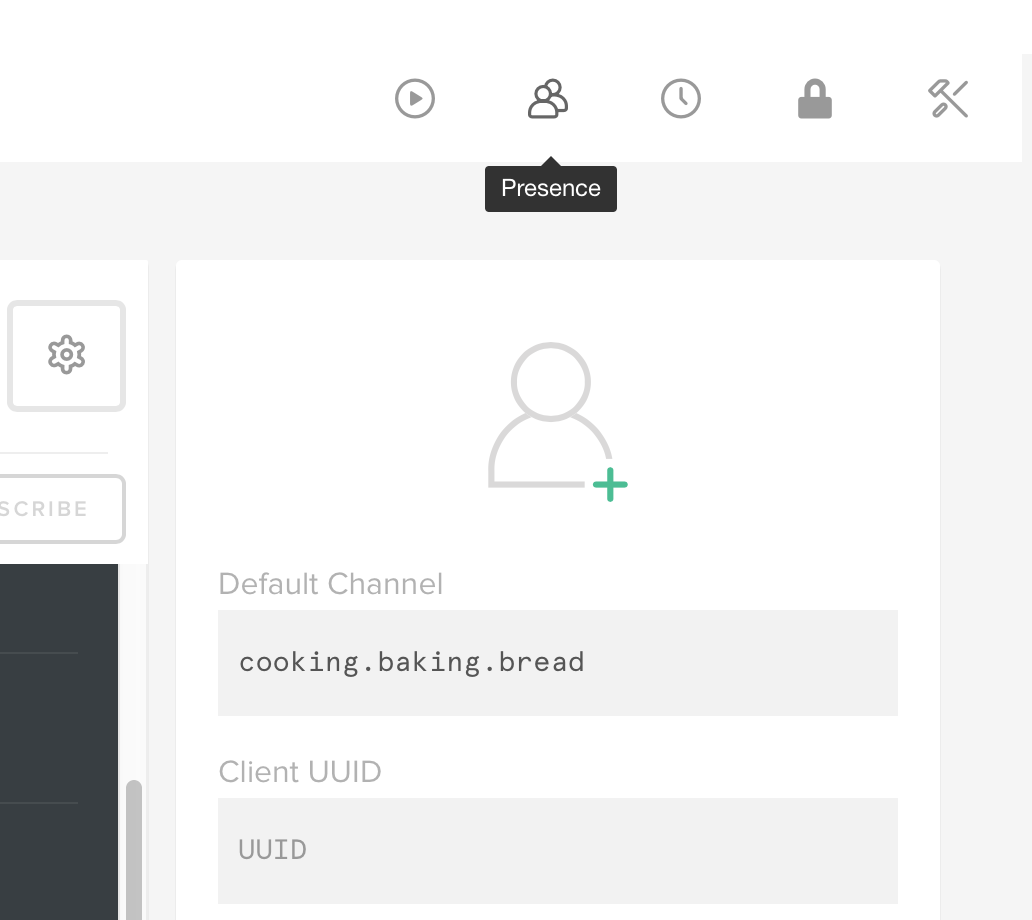
Task: Click the vertical scrollbar thumb beside console
Action: click(x=133, y=850)
